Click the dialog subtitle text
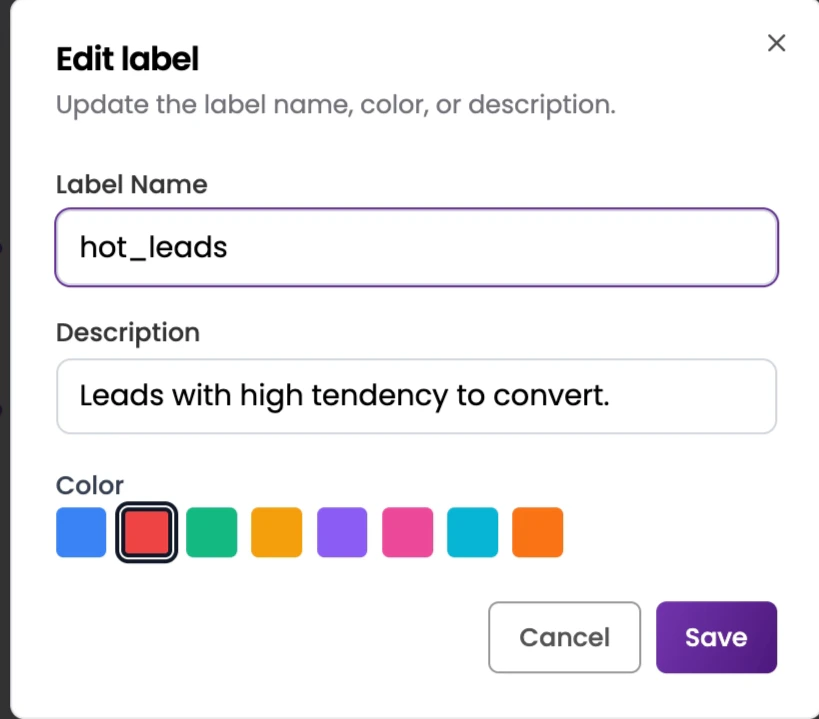The width and height of the screenshot is (819, 719). coord(336,104)
